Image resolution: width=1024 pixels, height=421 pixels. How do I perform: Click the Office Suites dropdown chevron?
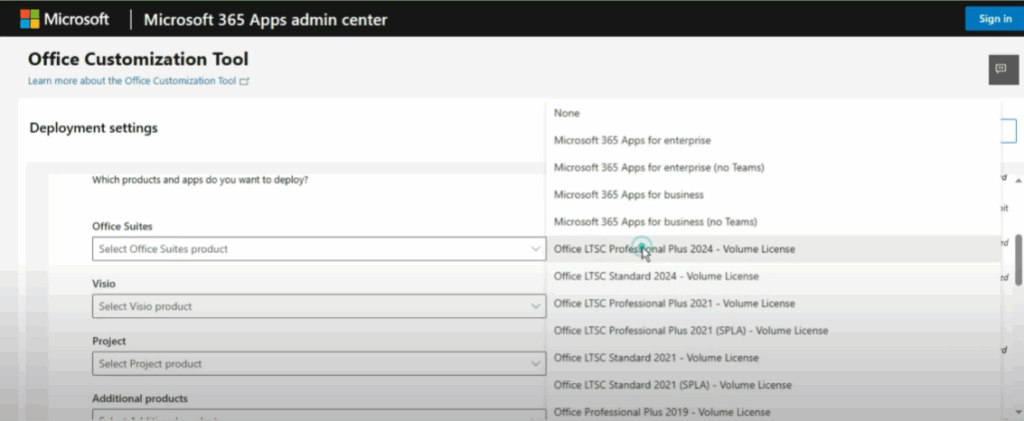(x=536, y=249)
